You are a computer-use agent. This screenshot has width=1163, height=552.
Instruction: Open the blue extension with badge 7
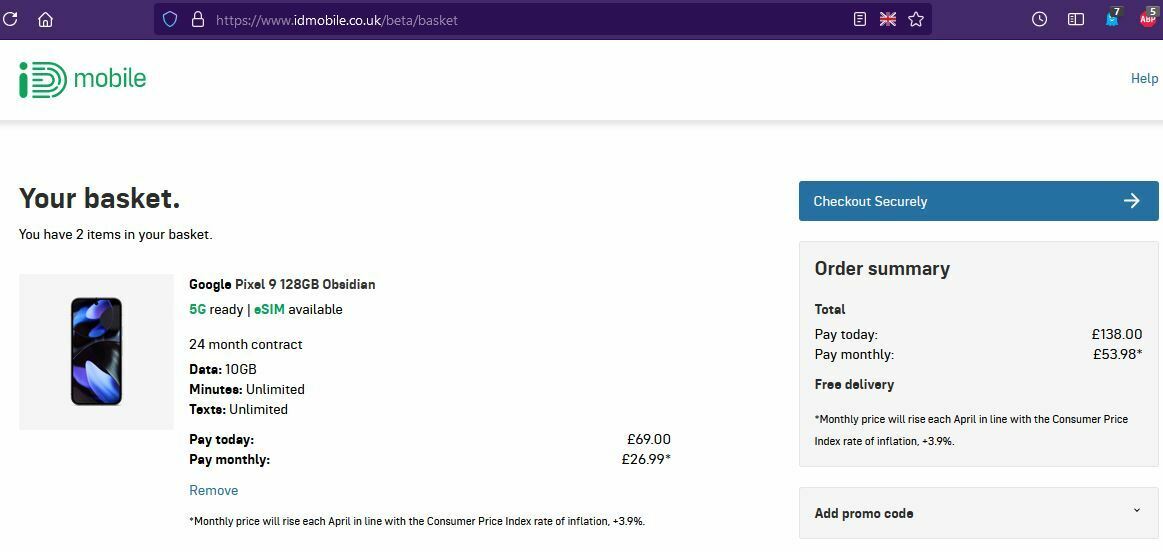[1113, 19]
